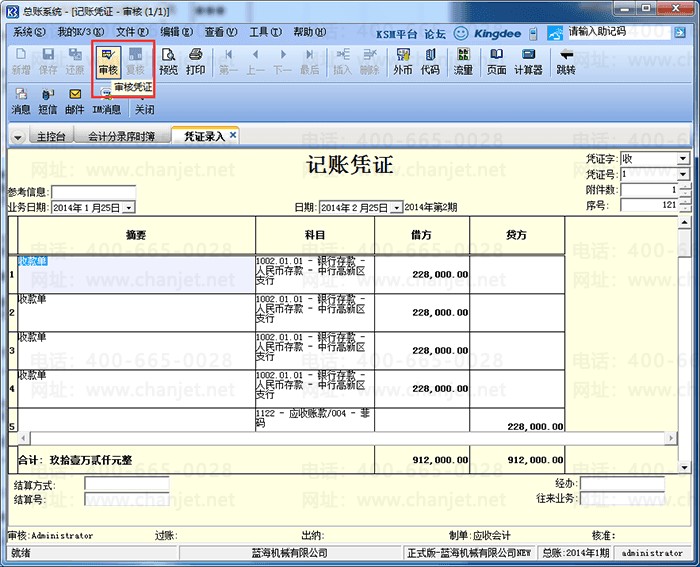The image size is (700, 567).
Task: Open the 短信 SMS tool
Action: click(x=47, y=100)
